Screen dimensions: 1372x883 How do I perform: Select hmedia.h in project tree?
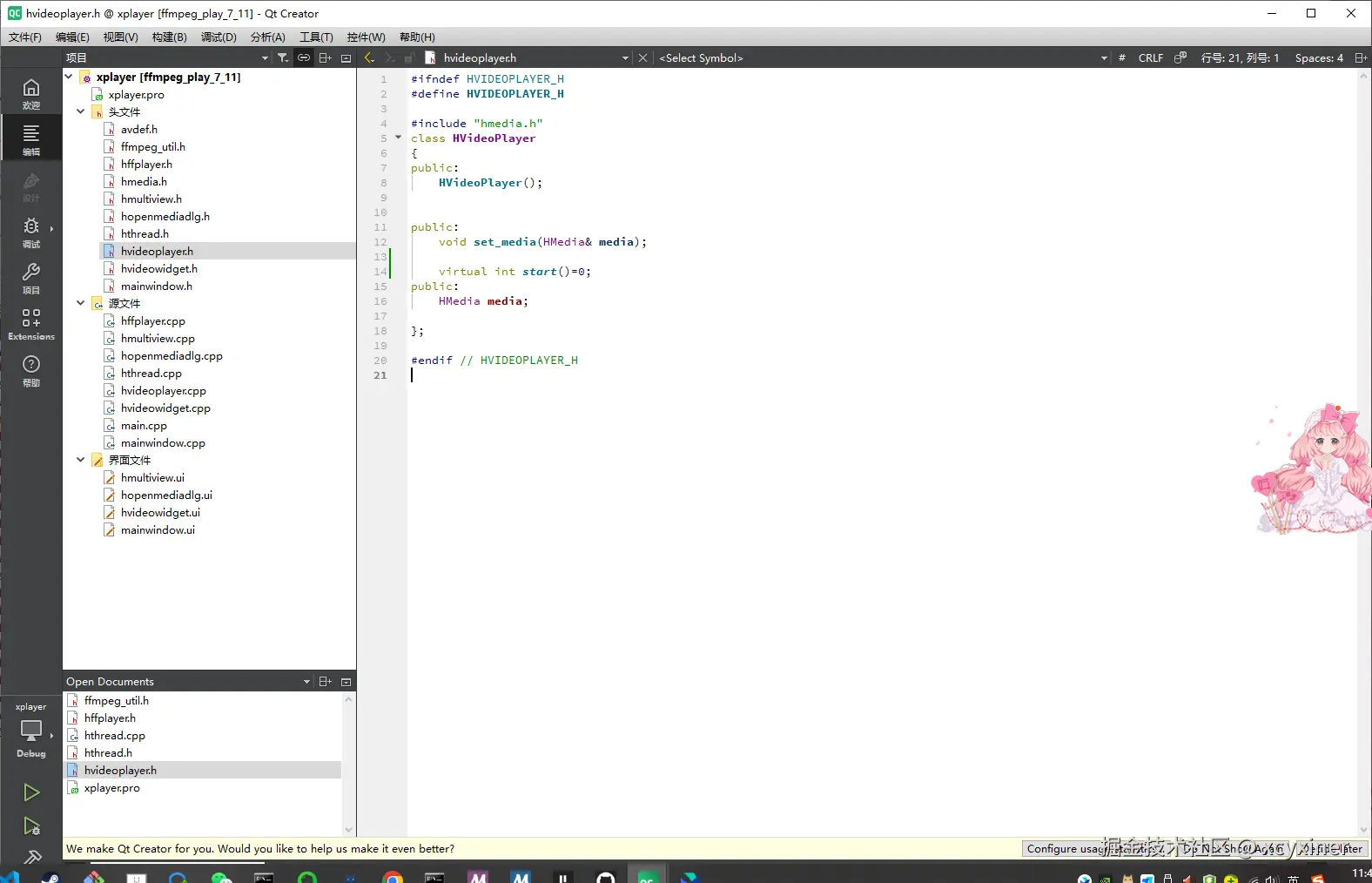[x=144, y=181]
